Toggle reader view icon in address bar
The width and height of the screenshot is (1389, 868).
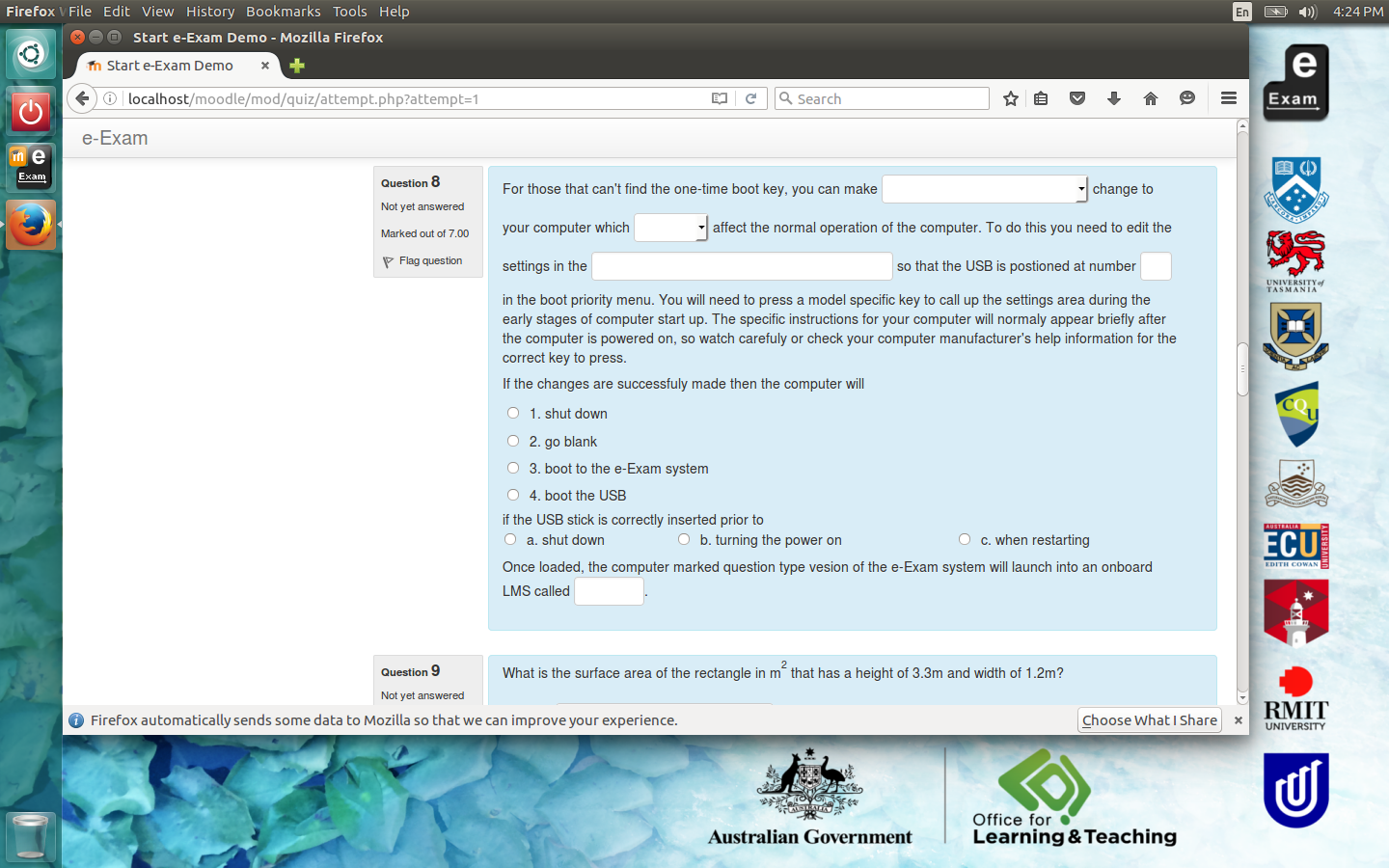click(x=720, y=98)
